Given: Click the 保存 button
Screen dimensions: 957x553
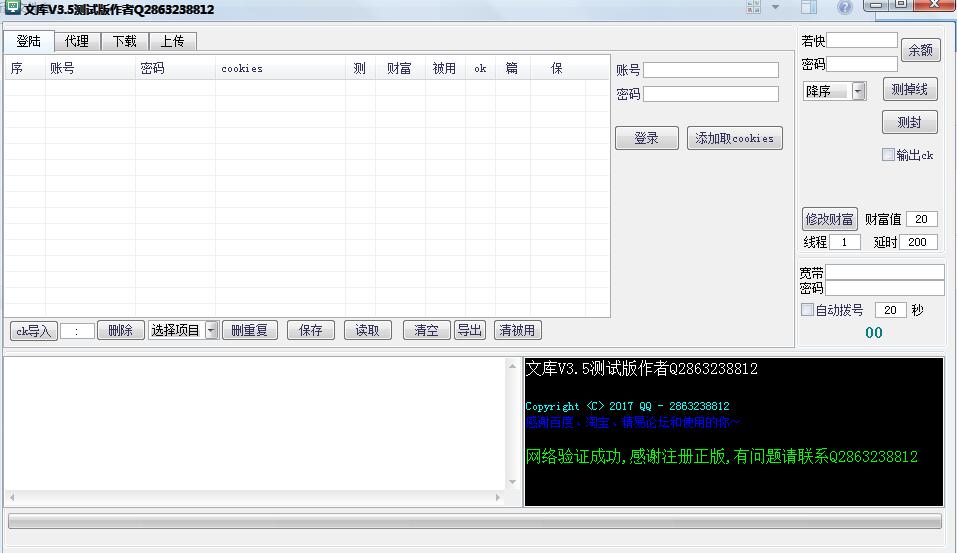Looking at the screenshot, I should click(311, 330).
